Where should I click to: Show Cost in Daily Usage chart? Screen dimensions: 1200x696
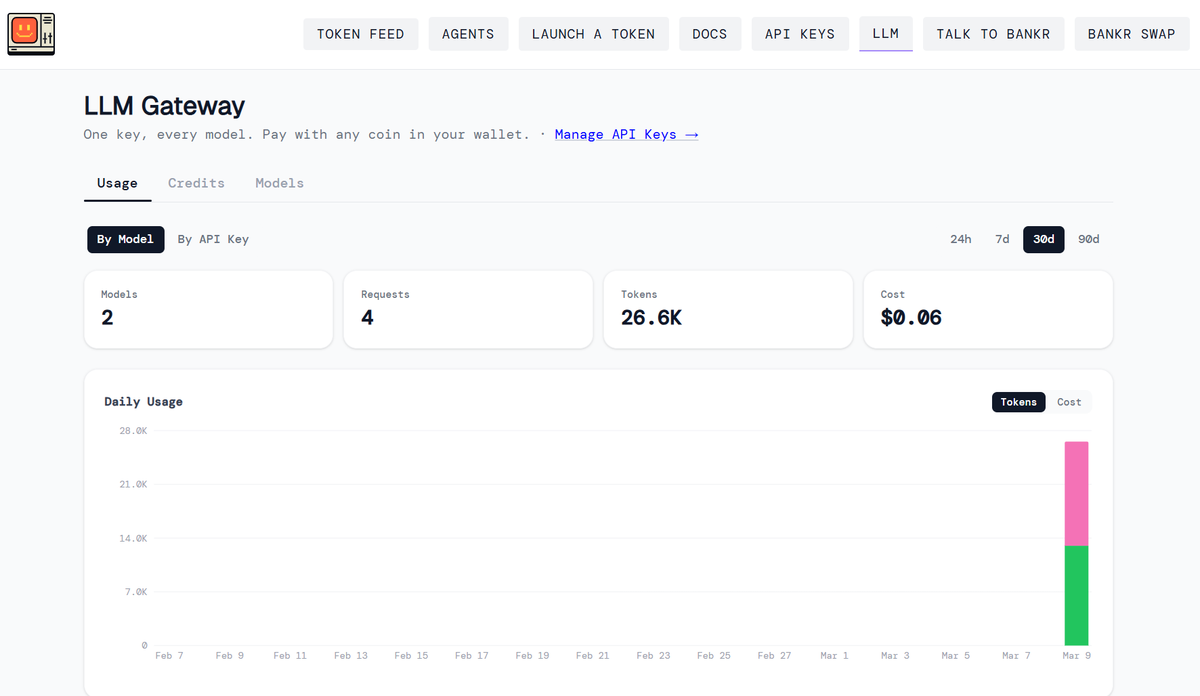point(1069,402)
